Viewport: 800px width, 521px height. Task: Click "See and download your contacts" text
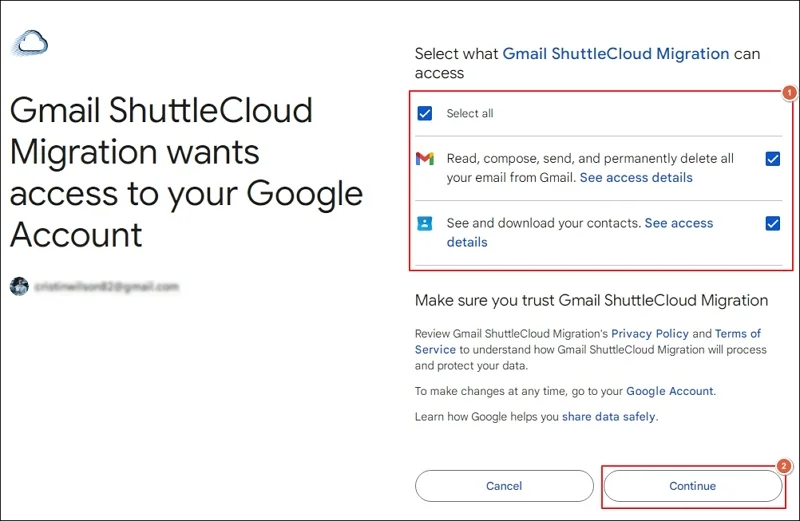(543, 223)
